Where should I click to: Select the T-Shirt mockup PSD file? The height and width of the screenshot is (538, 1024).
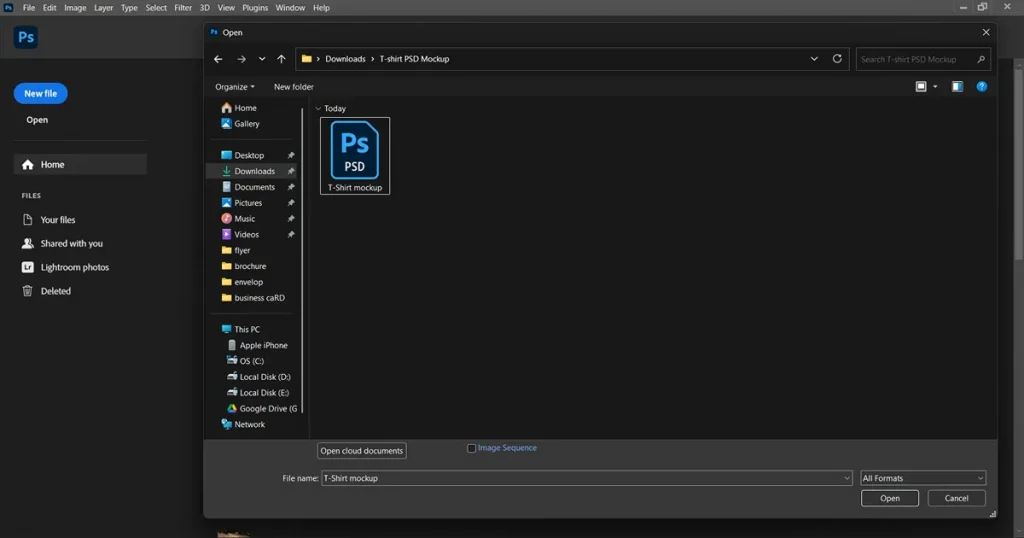point(355,156)
